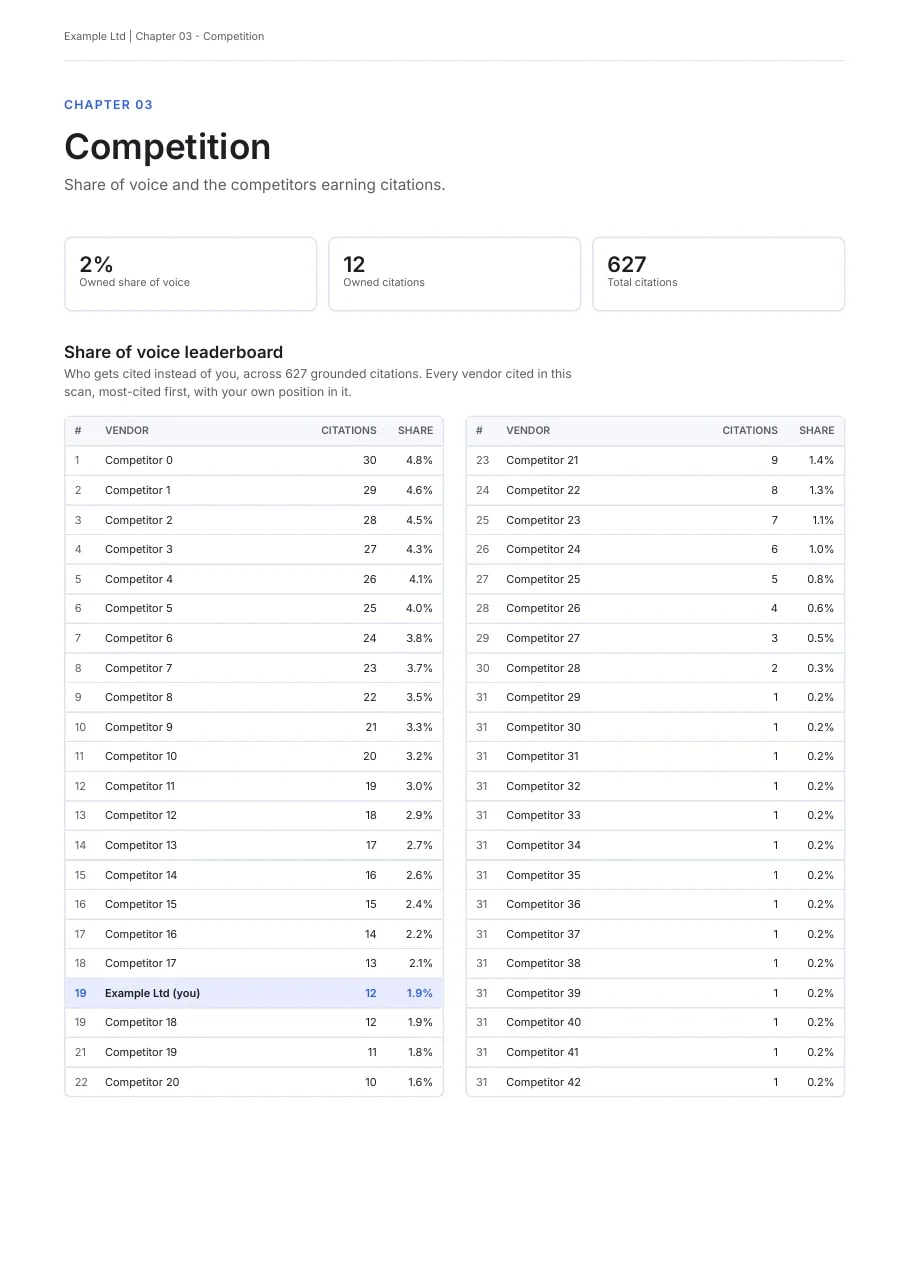This screenshot has height=1287, width=910.
Task: Click 'Competitor 2' vendor name
Action: click(138, 520)
